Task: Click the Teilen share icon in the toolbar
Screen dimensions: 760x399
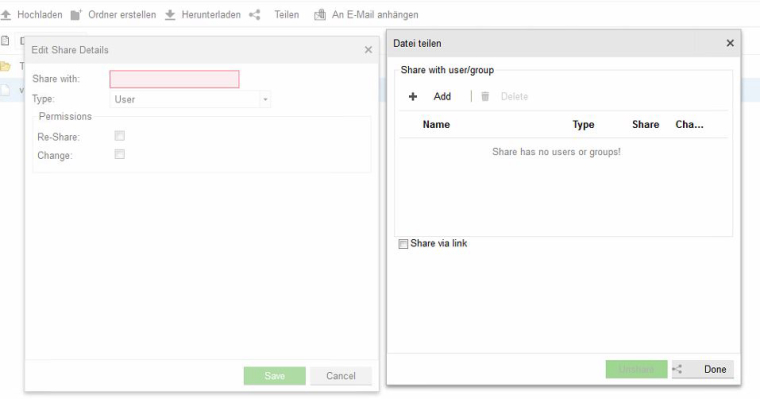Action: 255,15
